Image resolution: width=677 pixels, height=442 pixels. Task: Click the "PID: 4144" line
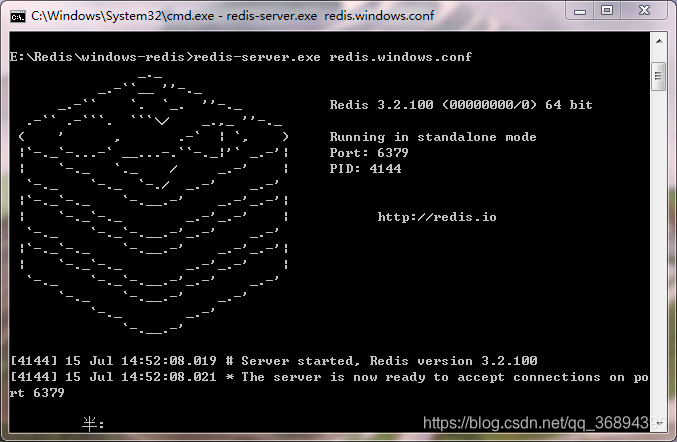coord(365,169)
